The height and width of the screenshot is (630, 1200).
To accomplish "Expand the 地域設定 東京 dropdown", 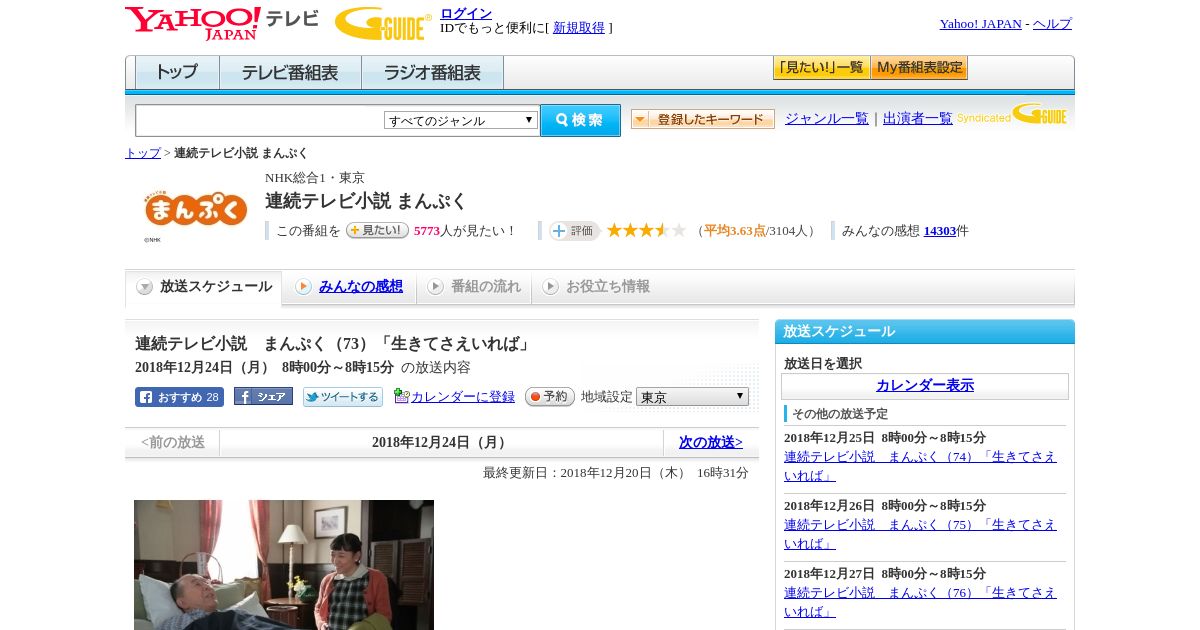I will click(x=692, y=397).
